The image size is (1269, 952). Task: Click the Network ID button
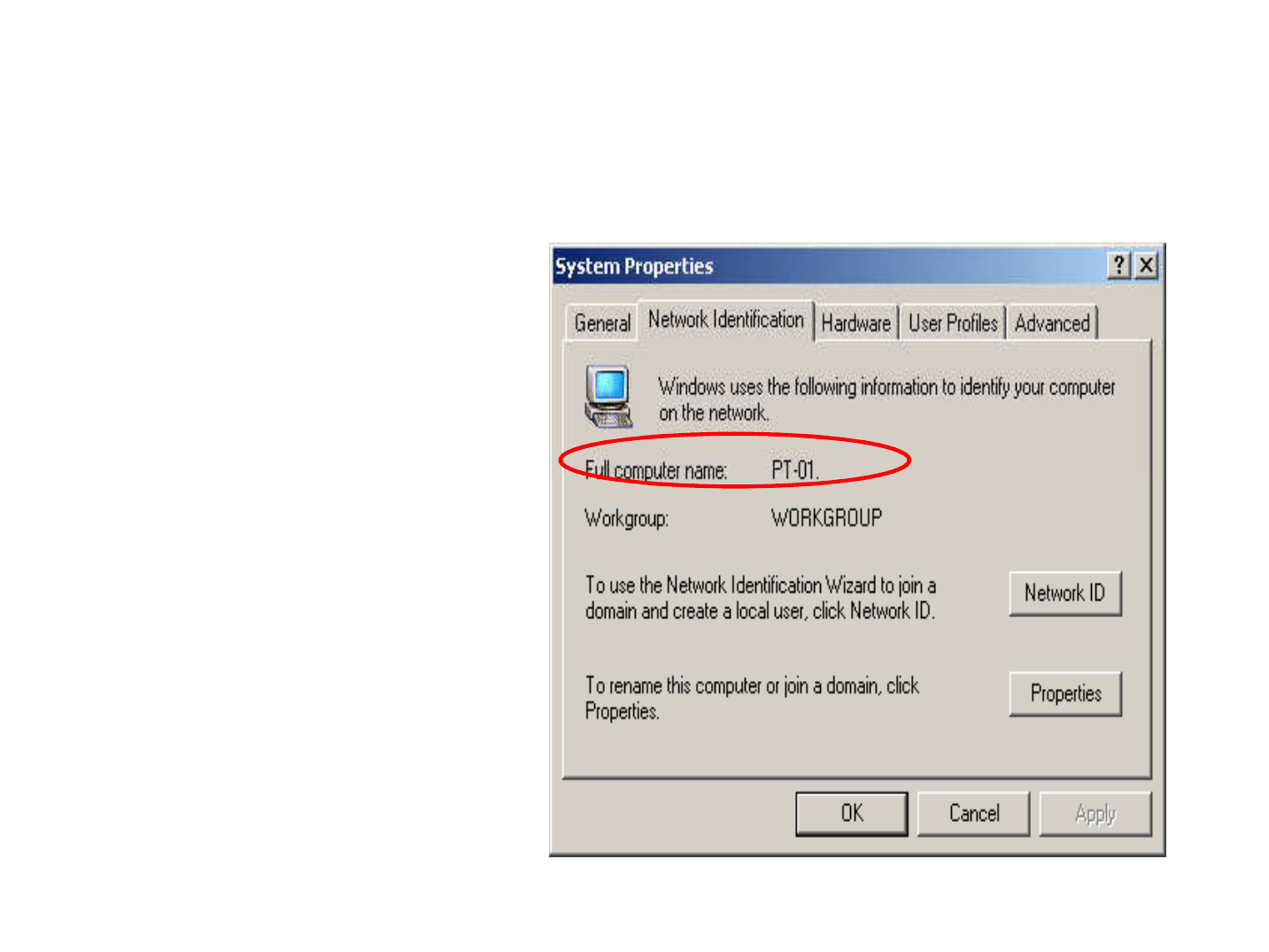pos(1065,593)
